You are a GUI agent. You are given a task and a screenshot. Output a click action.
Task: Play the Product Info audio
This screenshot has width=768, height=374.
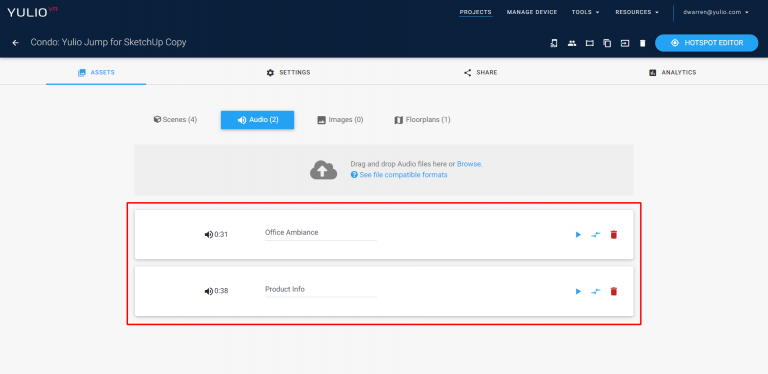[578, 291]
